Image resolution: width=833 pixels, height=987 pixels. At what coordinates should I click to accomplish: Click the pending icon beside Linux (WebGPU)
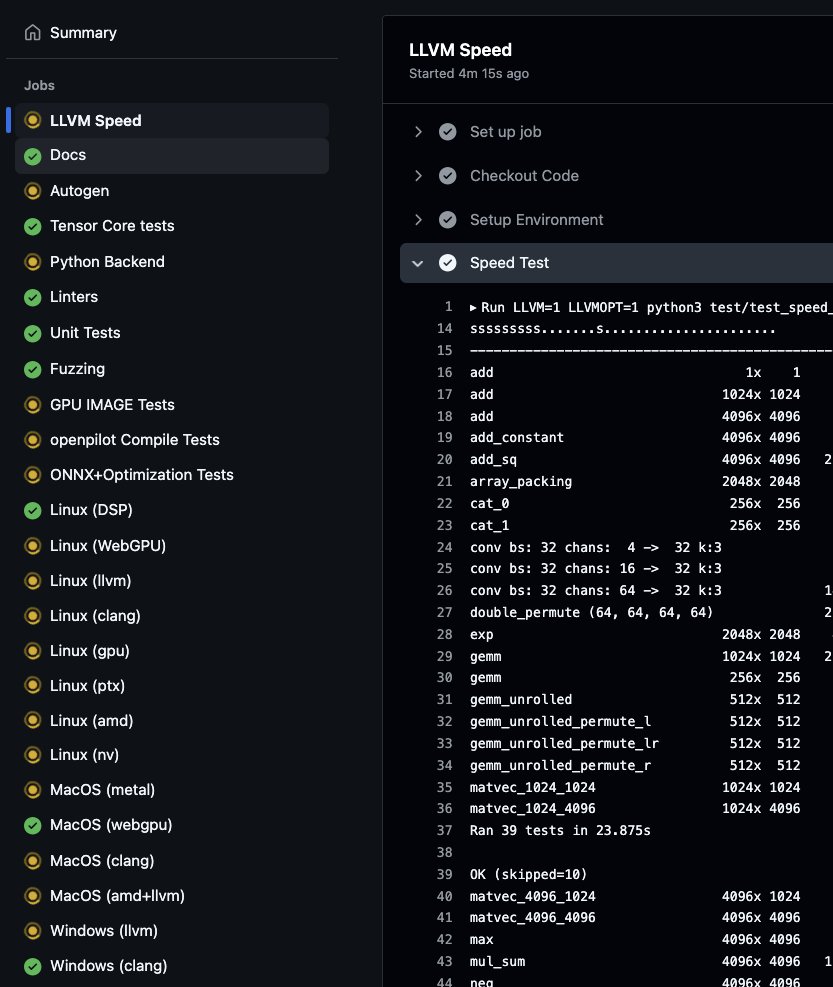click(x=33, y=546)
